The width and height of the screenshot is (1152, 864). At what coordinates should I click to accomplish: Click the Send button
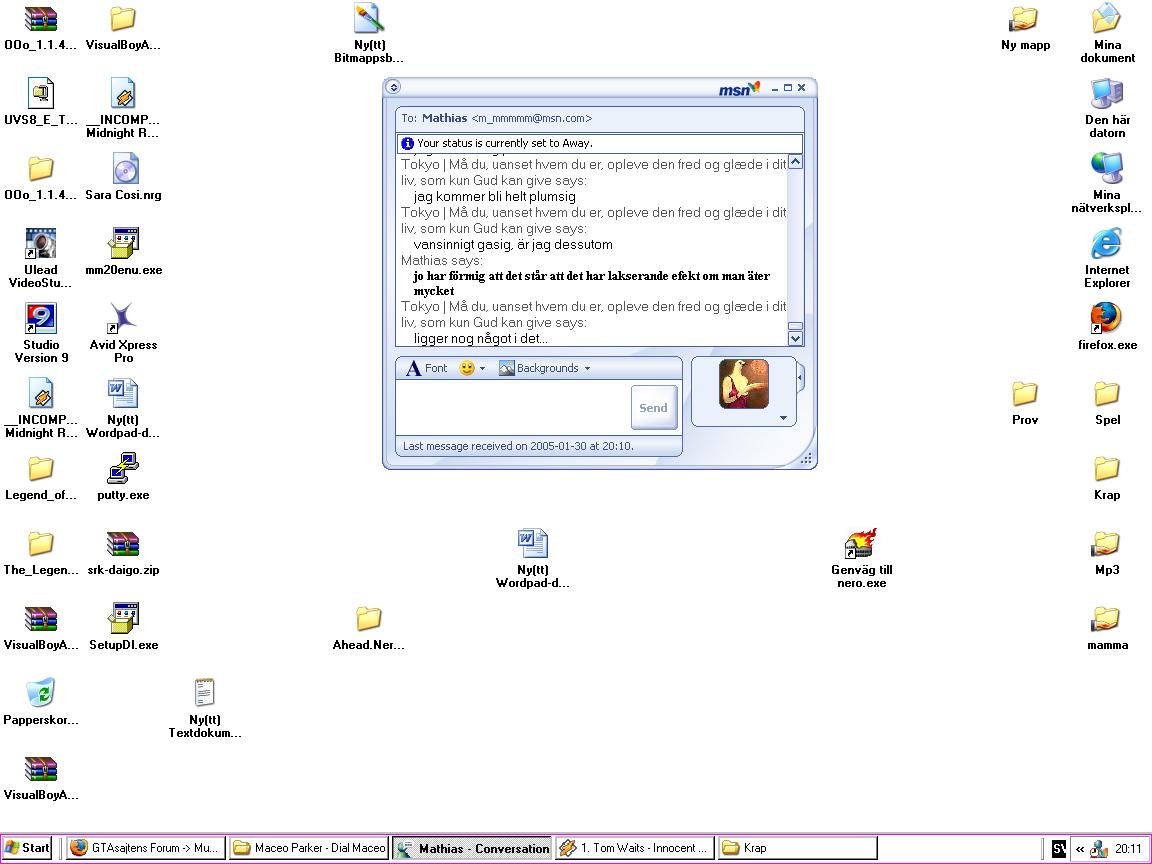[x=653, y=408]
